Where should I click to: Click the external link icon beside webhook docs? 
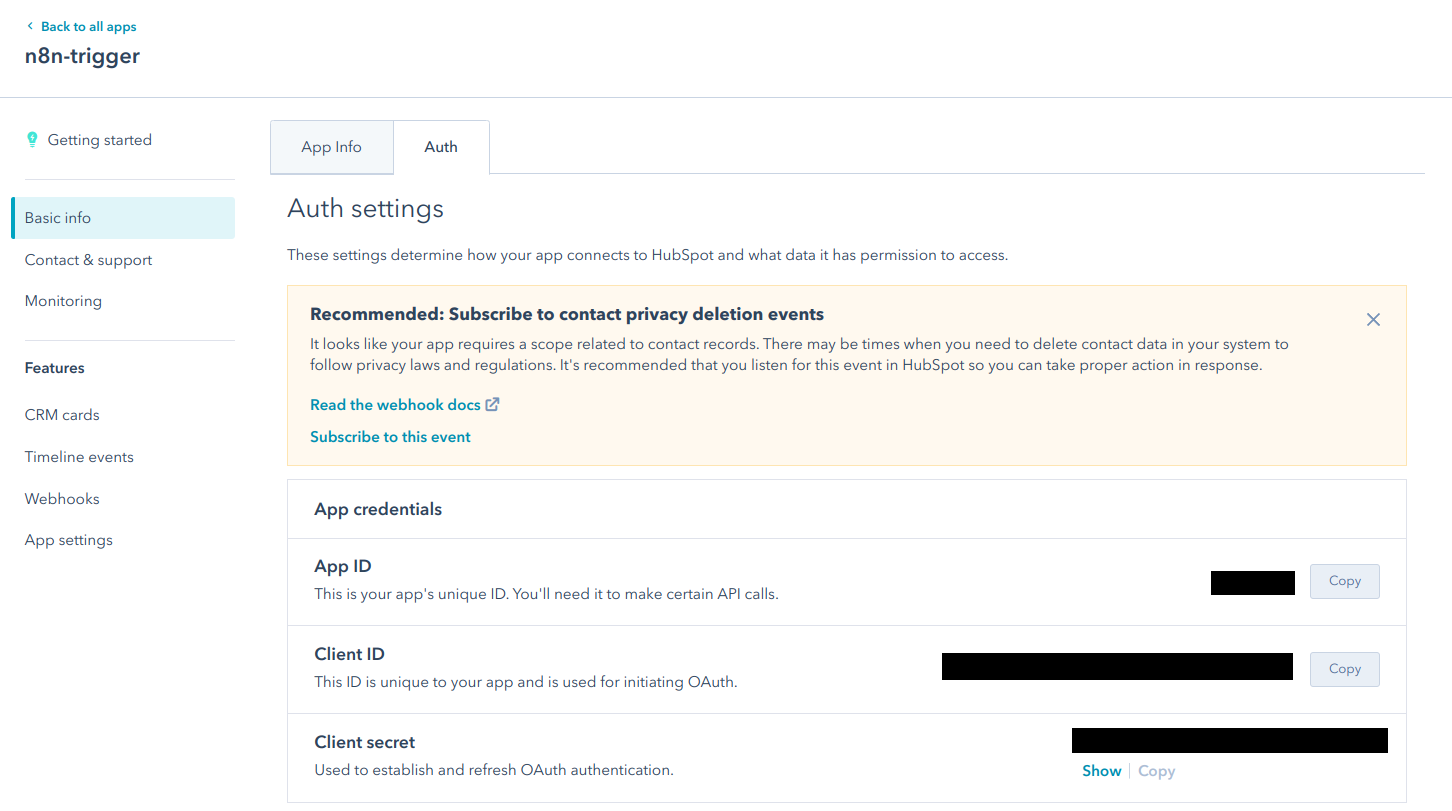click(492, 405)
